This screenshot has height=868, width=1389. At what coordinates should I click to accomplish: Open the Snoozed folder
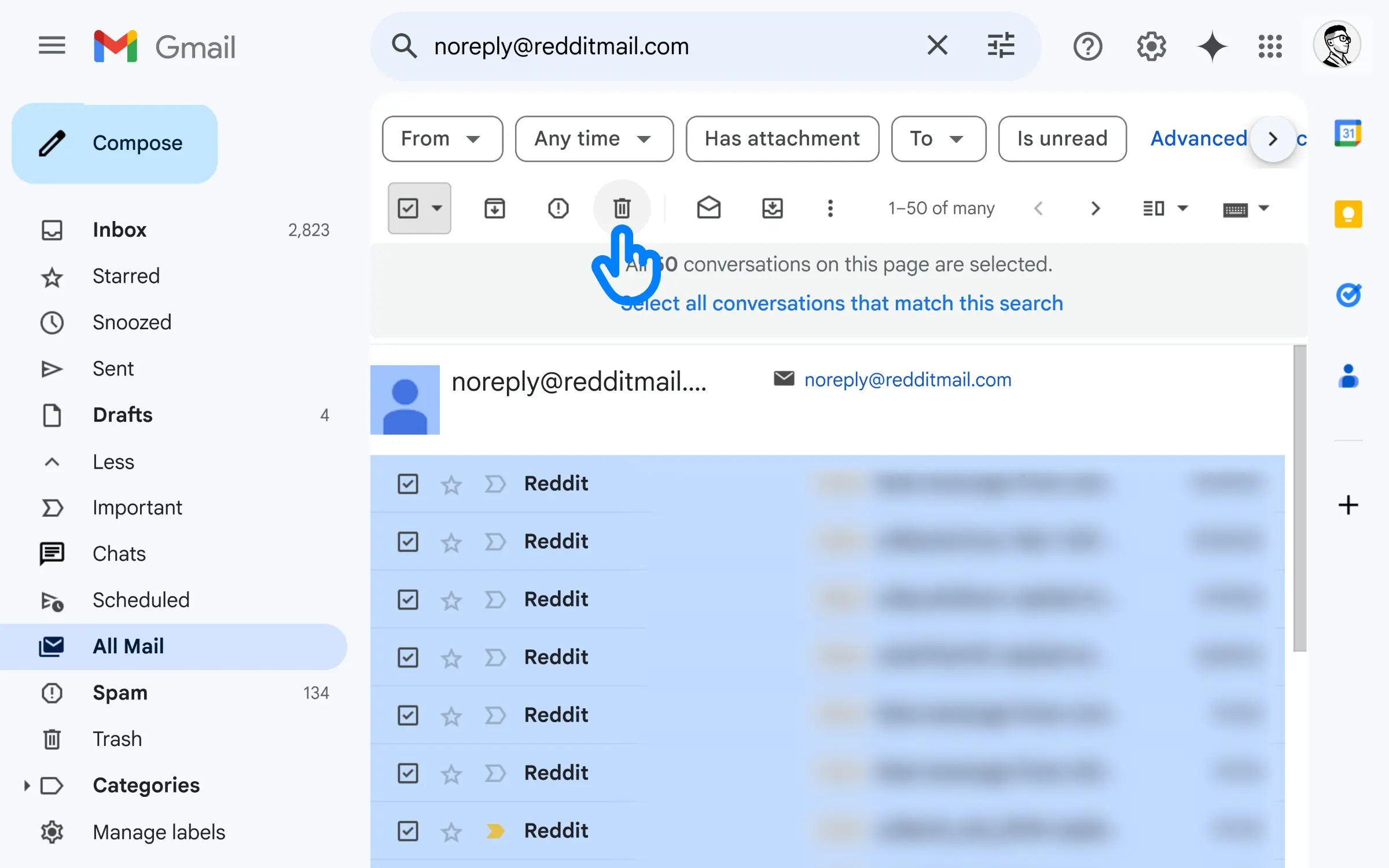(x=174, y=322)
